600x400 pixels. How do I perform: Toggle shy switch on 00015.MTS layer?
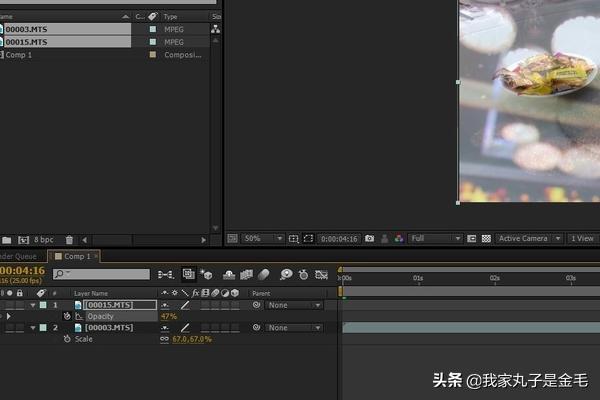click(165, 305)
